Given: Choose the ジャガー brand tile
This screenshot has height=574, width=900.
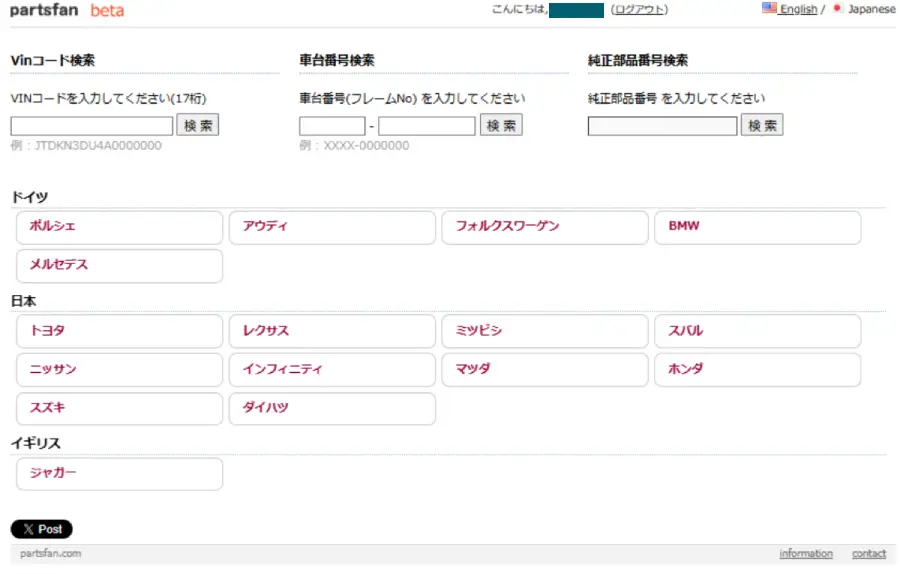Looking at the screenshot, I should pyautogui.click(x=119, y=474).
